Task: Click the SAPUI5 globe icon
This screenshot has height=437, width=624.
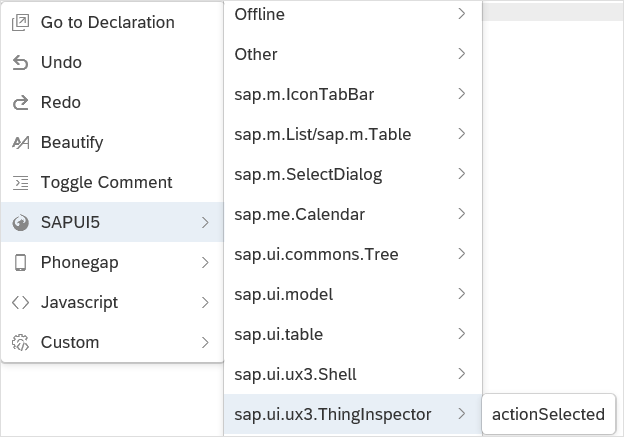Action: click(x=20, y=222)
